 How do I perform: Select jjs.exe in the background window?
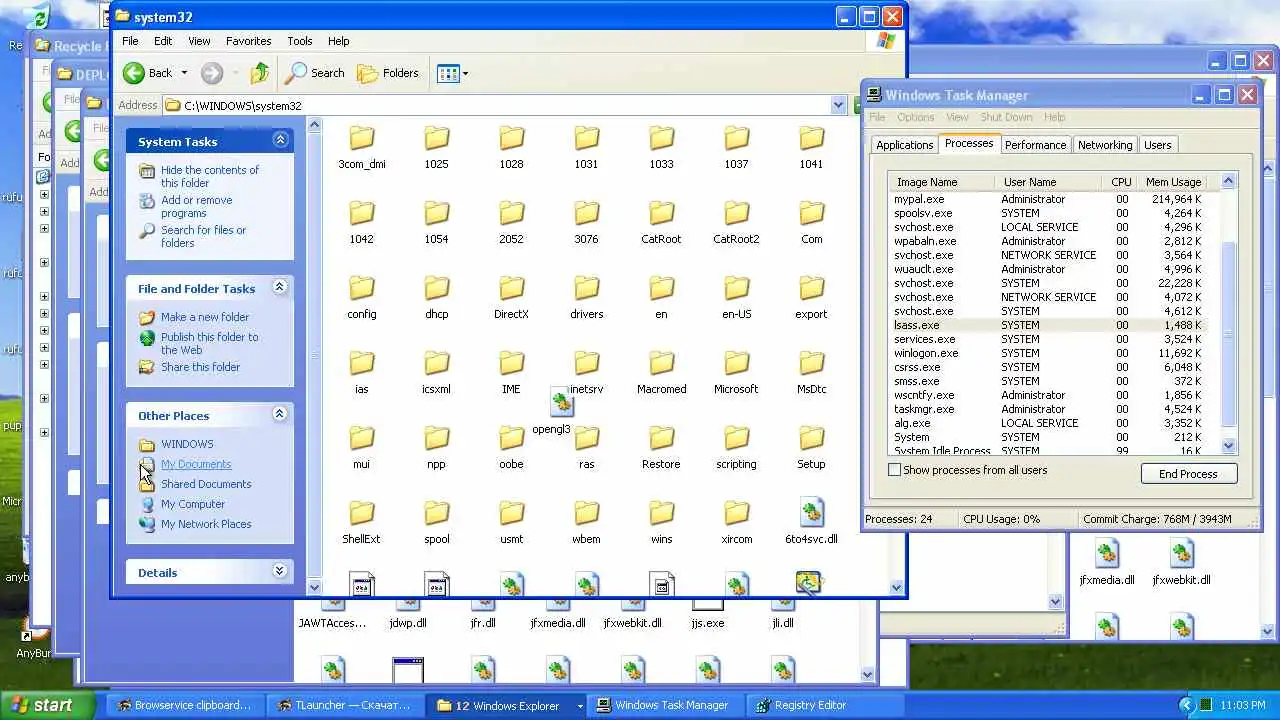tap(707, 614)
